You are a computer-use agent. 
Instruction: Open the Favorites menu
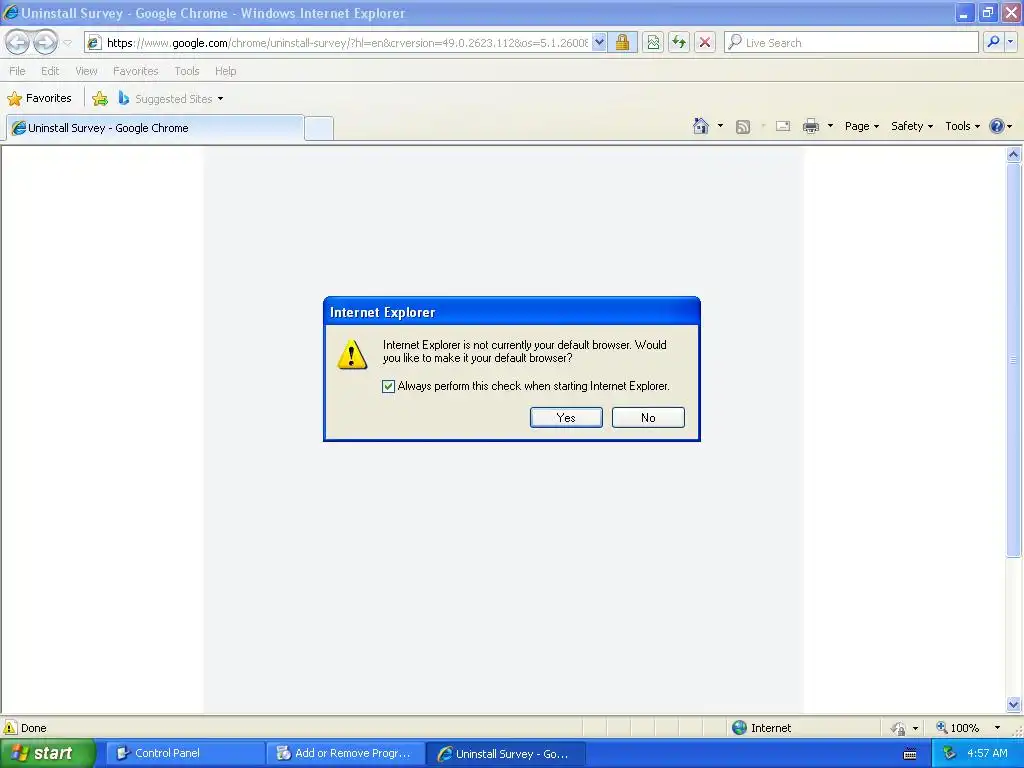tap(136, 71)
